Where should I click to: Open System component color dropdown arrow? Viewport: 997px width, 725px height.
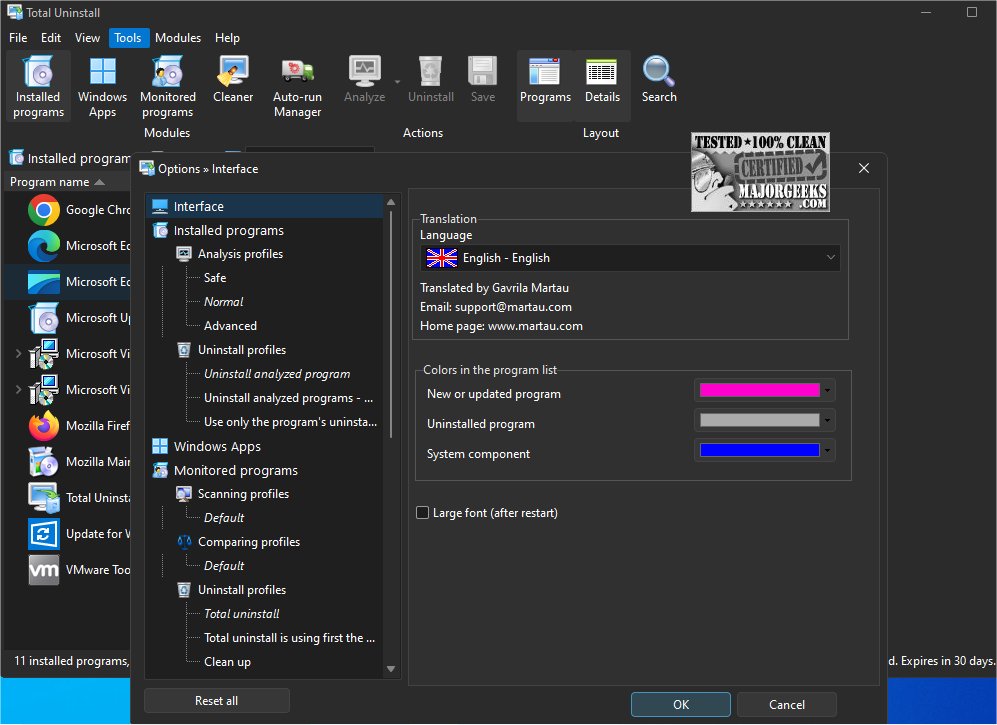[827, 450]
